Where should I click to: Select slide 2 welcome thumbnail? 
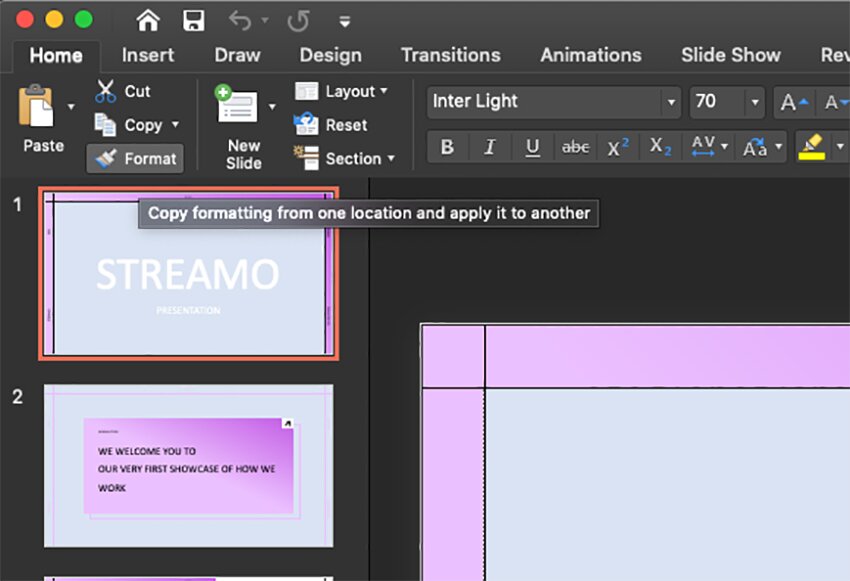tap(188, 466)
